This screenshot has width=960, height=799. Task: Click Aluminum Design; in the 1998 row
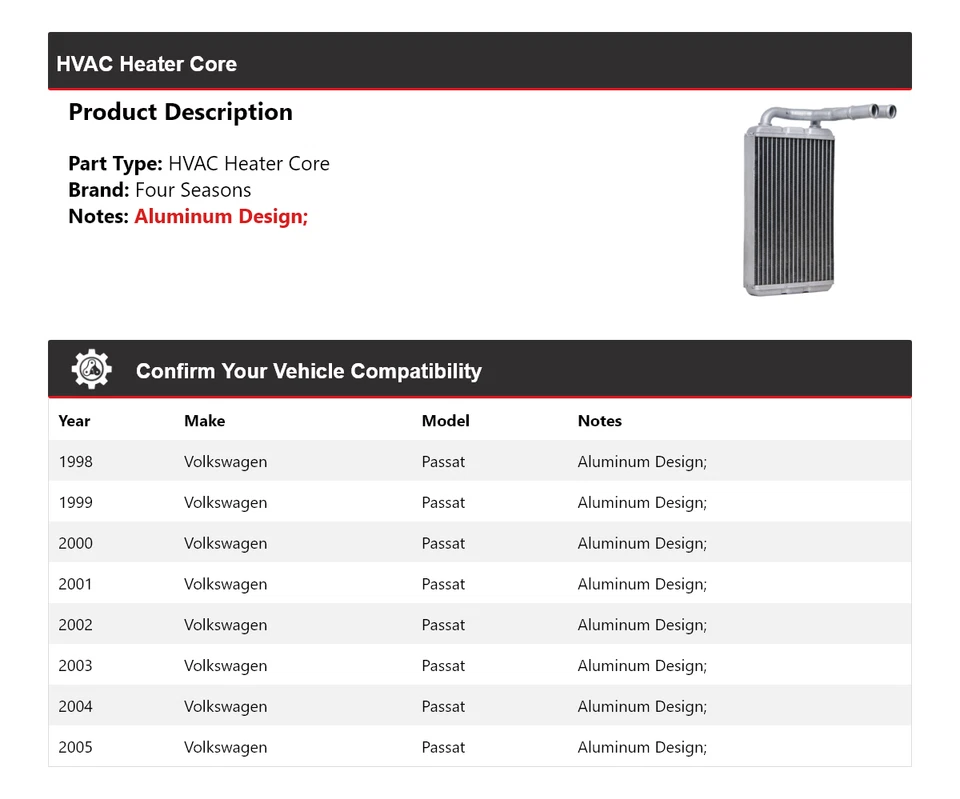tap(642, 462)
